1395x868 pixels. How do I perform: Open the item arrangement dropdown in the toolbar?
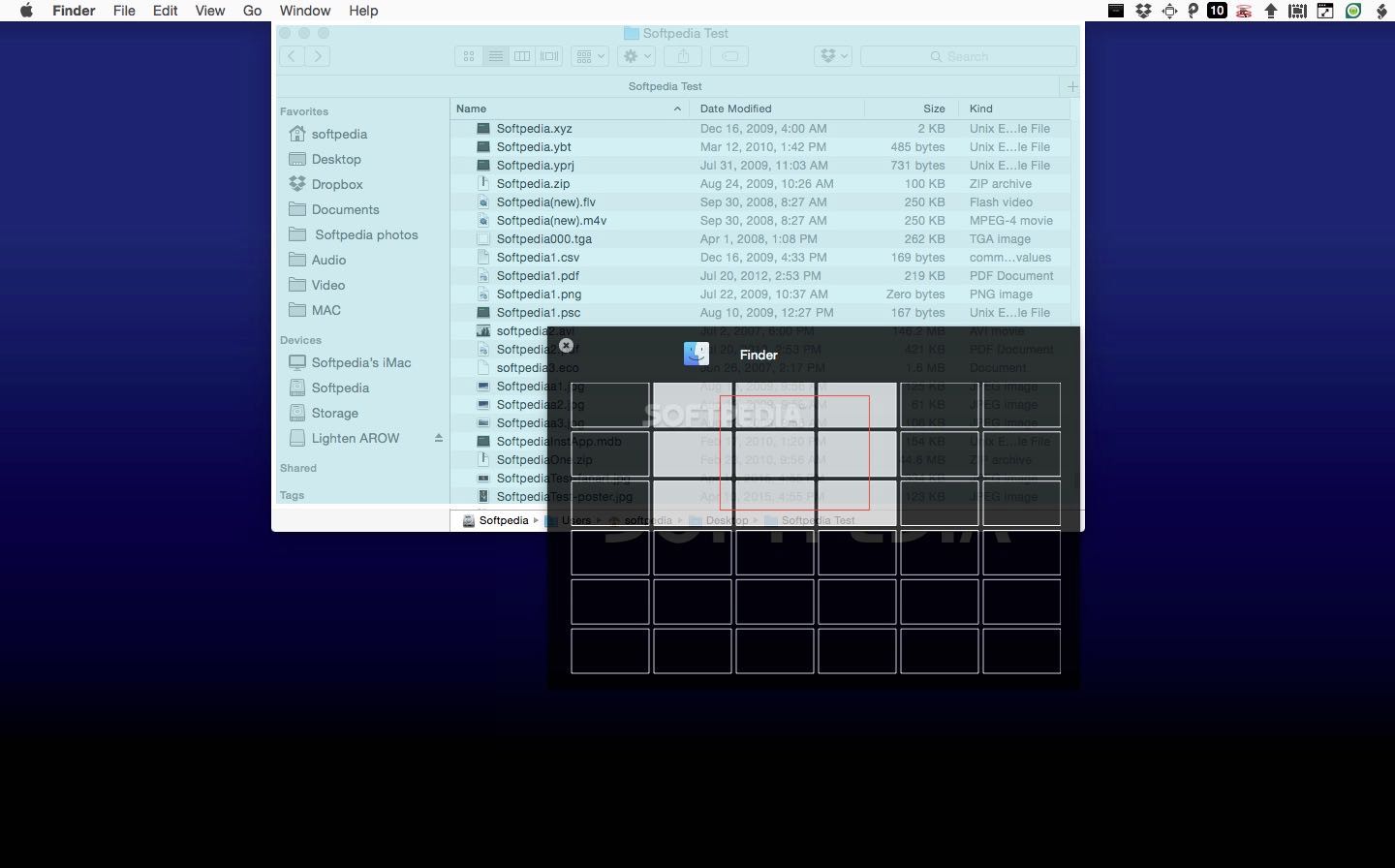pos(590,56)
